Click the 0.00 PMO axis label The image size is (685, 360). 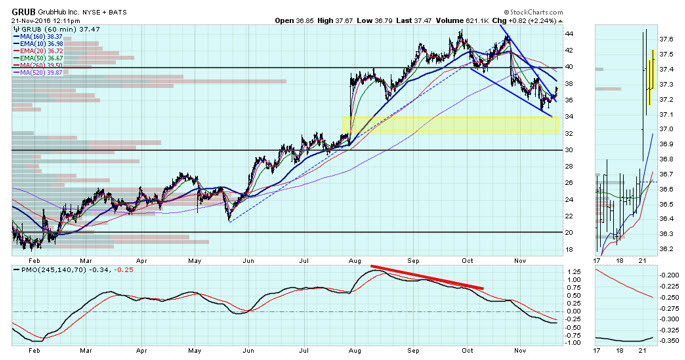(x=574, y=312)
